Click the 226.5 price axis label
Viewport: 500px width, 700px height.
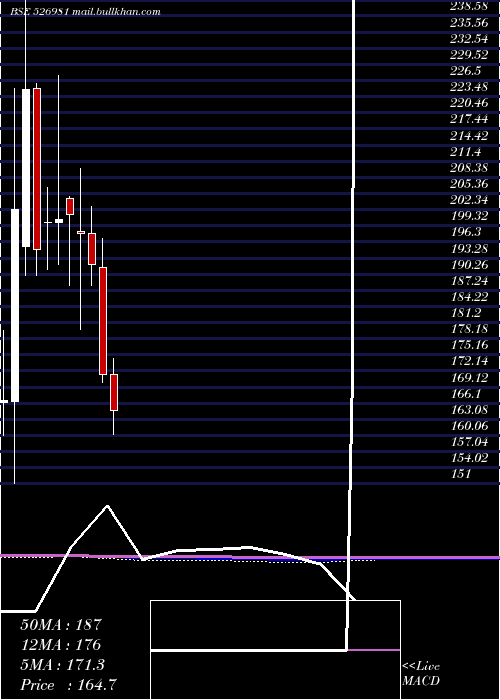[466, 71]
